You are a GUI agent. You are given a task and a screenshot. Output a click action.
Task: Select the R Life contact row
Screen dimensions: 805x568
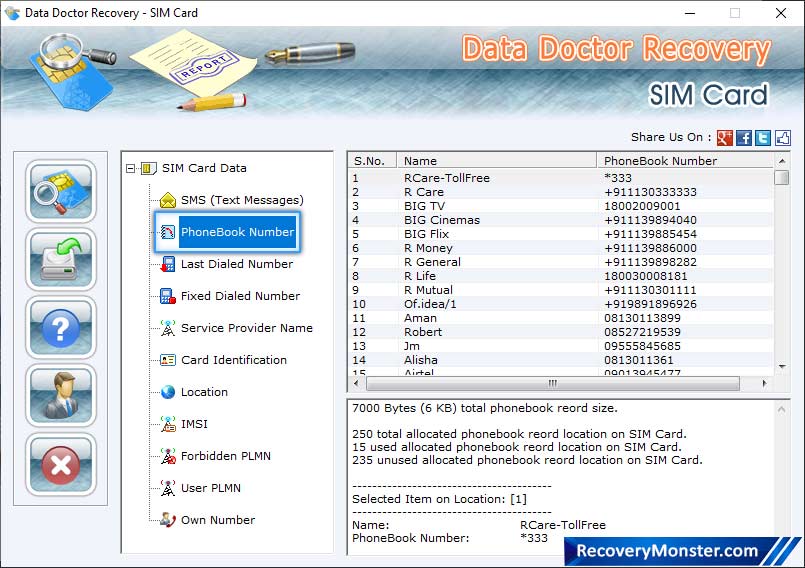pos(561,276)
